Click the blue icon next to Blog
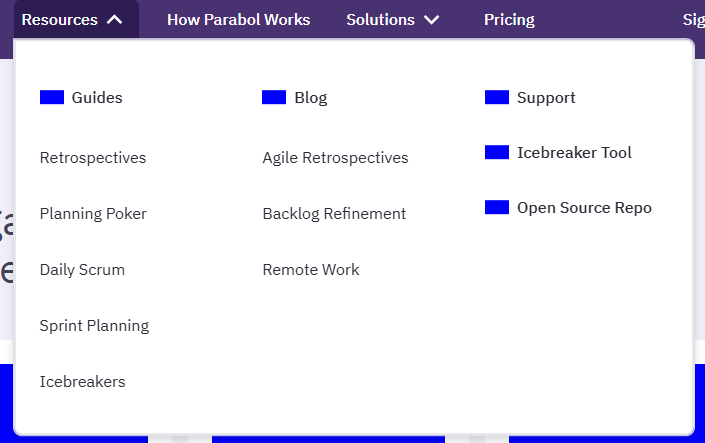The width and height of the screenshot is (705, 443). tap(274, 97)
